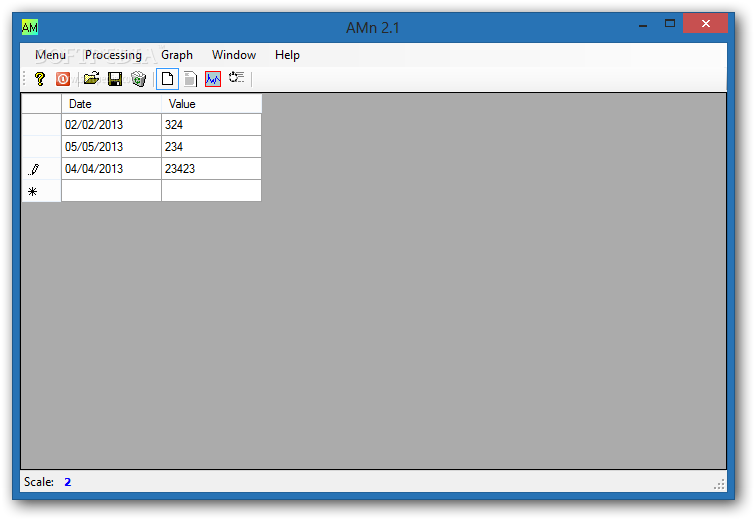Click the window resize grip corner
Image resolution: width=755 pixels, height=520 pixels.
719,484
